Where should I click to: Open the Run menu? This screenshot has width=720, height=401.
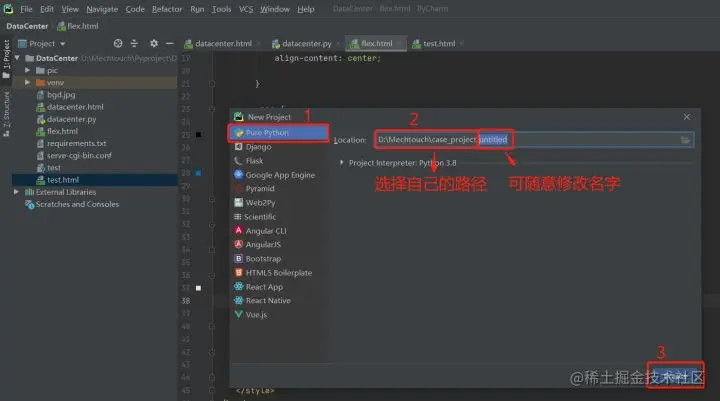[x=197, y=9]
